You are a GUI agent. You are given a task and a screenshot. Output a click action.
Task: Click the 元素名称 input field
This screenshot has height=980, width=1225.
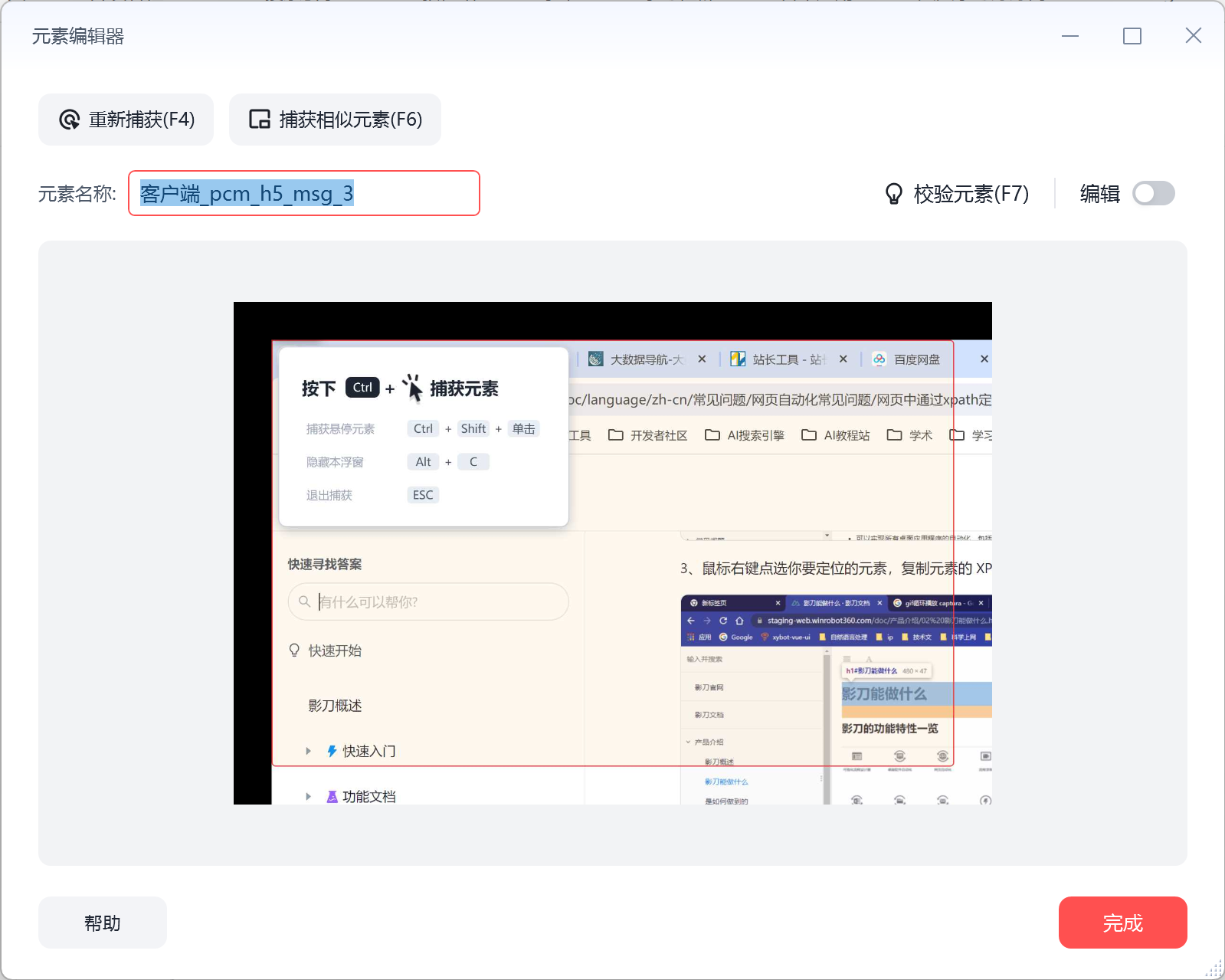click(x=304, y=193)
